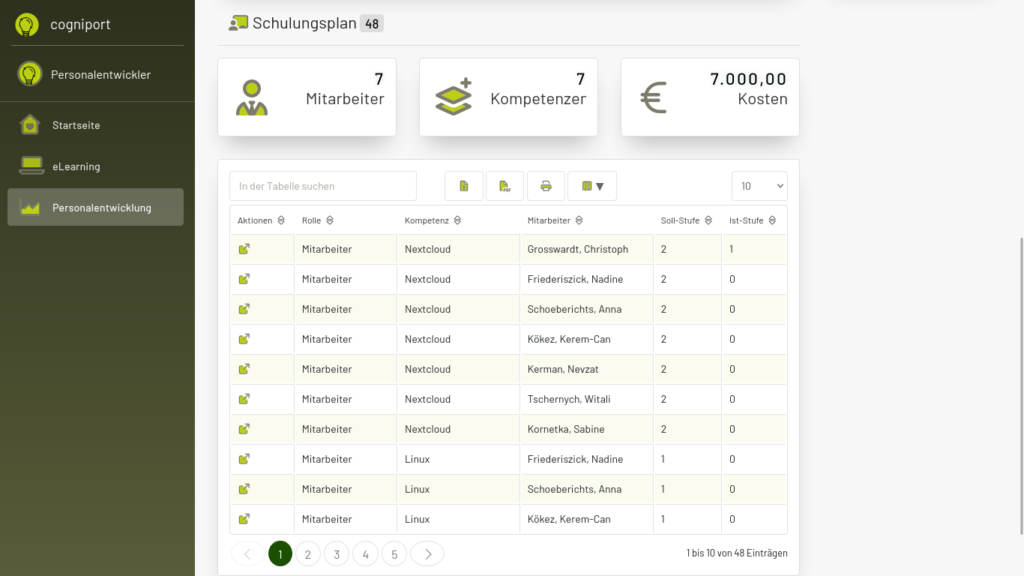Viewport: 1024px width, 576px height.
Task: Open the entries-per-page dropdown showing 10
Action: tap(759, 186)
